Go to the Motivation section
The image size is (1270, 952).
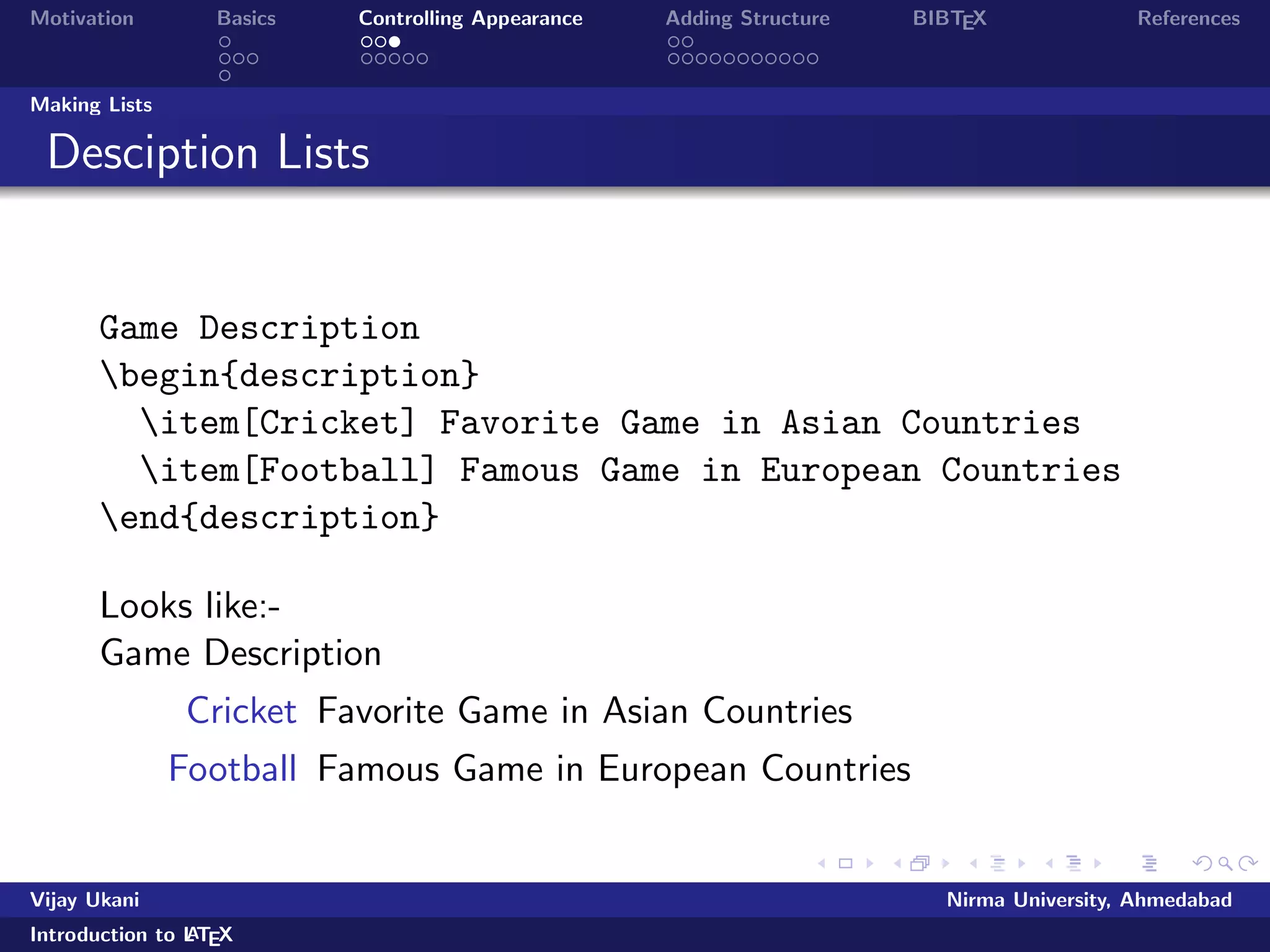[x=82, y=19]
